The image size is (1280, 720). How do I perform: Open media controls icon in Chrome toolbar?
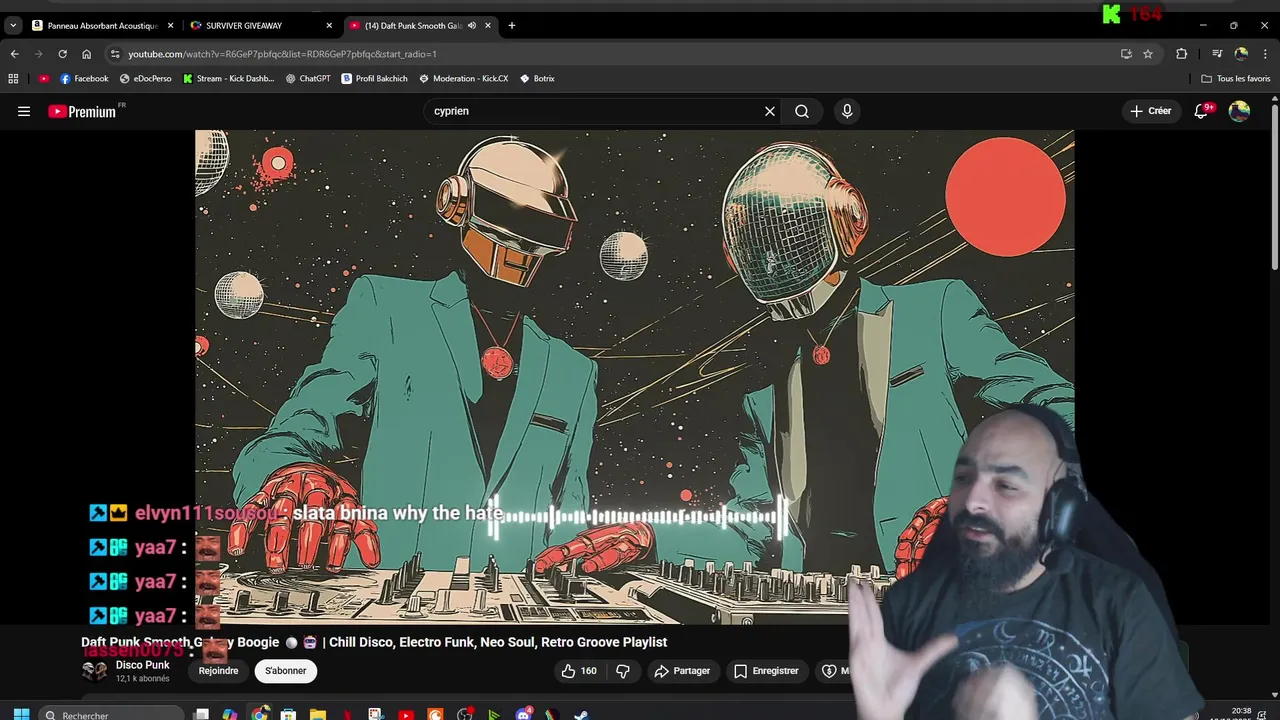pyautogui.click(x=1217, y=54)
